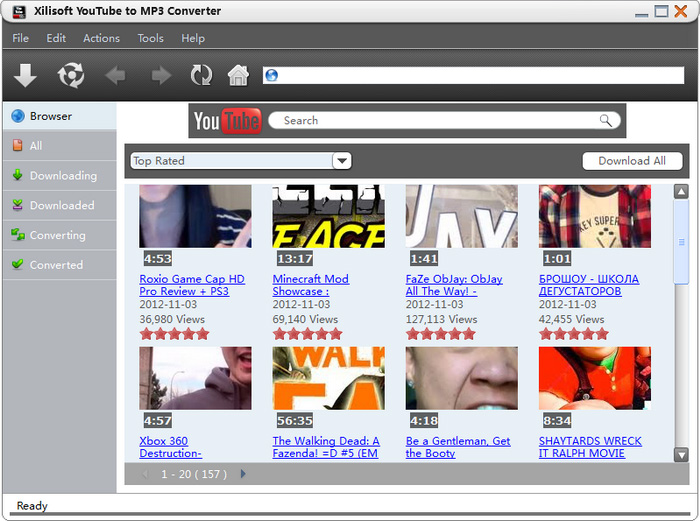Open the SHAYTARDS WRECK IT RALPH MOVIE link
700x521 pixels.
[x=590, y=447]
